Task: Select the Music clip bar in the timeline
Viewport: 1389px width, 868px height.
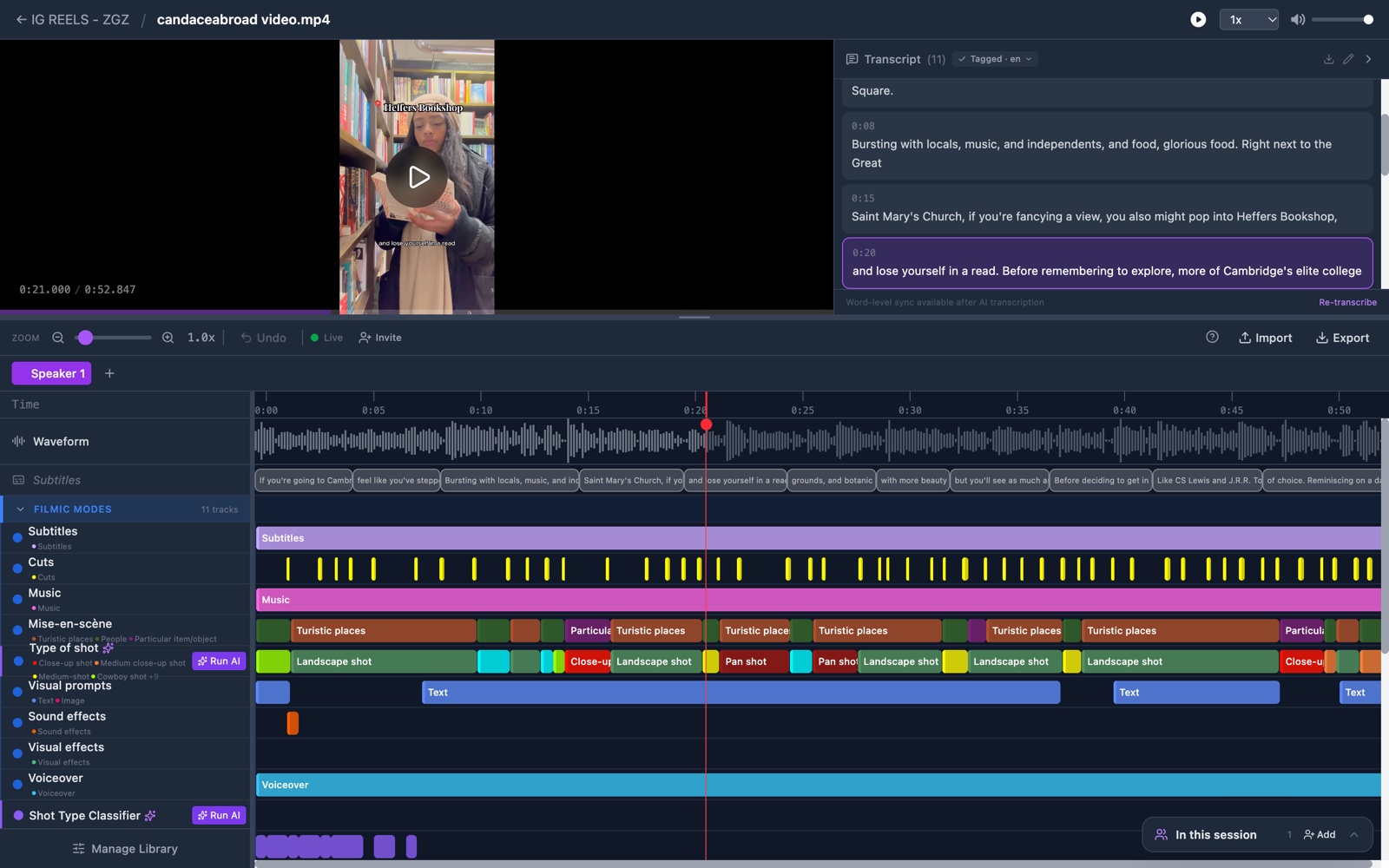Action: tap(818, 600)
